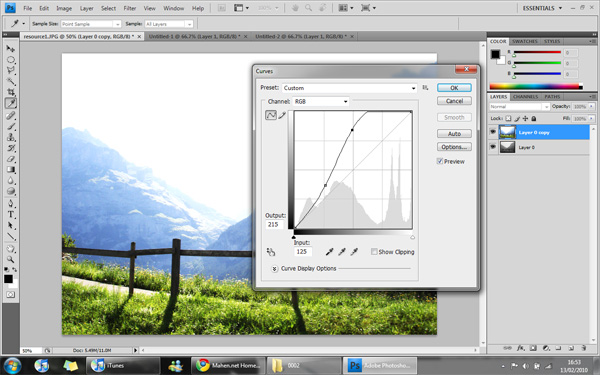Select the white point eyedropper in Curves
The height and width of the screenshot is (375, 600).
[x=354, y=251]
